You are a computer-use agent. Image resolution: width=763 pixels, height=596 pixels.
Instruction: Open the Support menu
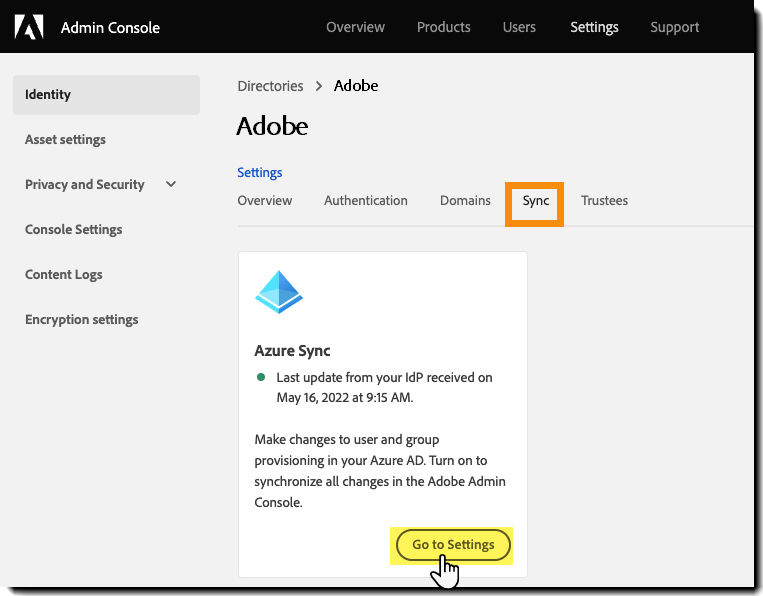coord(675,27)
